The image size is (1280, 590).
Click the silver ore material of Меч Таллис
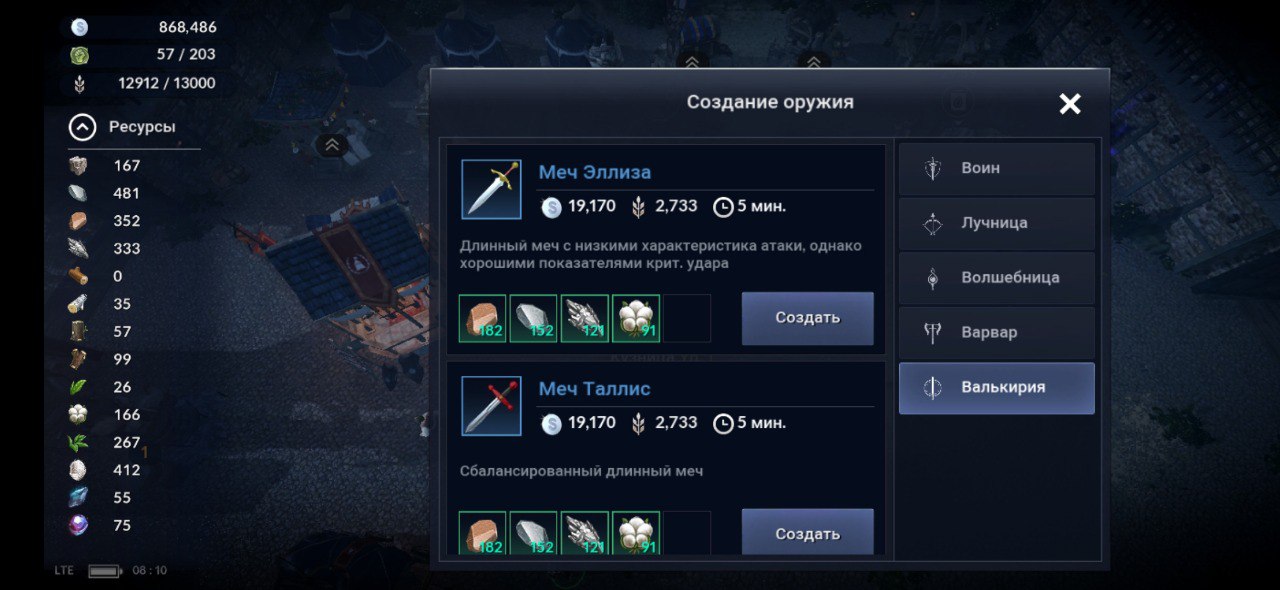tap(533, 533)
